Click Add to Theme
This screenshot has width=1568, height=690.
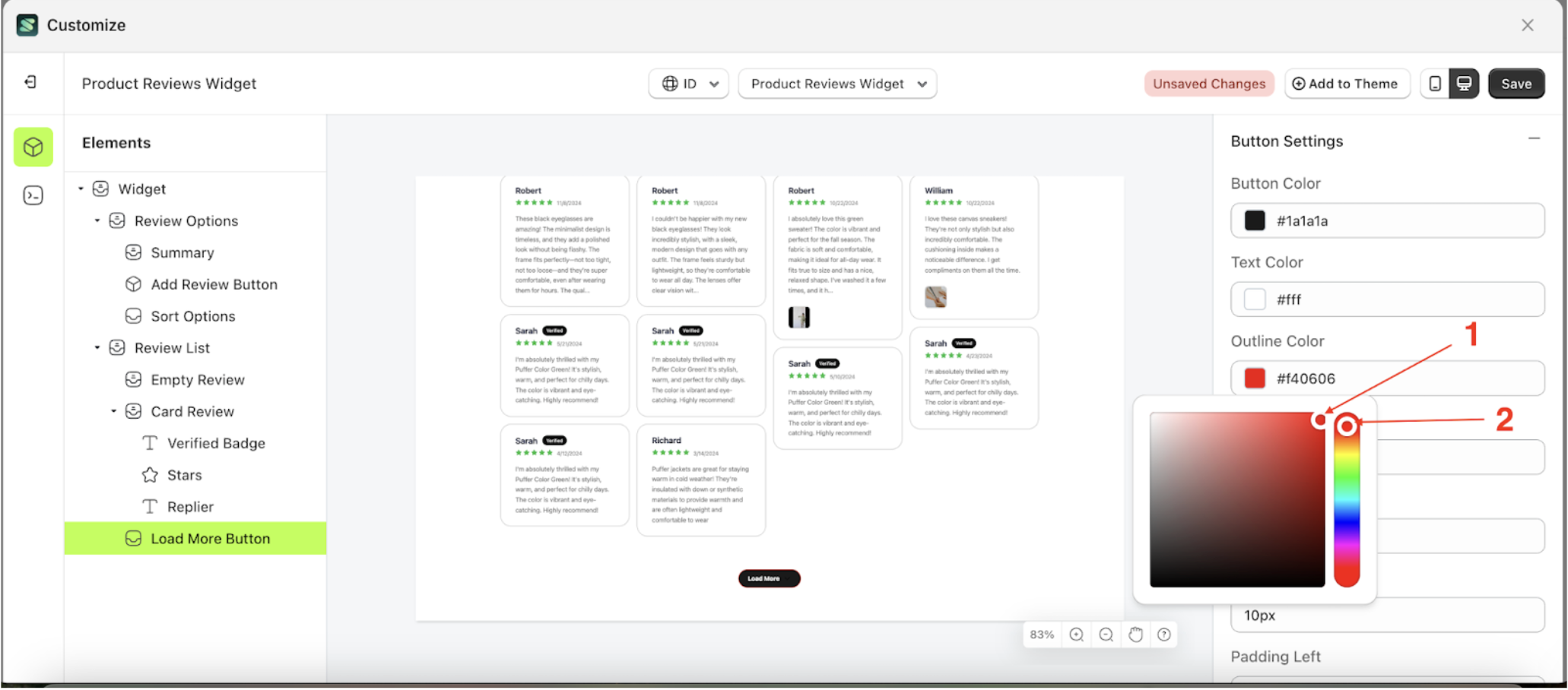tap(1347, 84)
